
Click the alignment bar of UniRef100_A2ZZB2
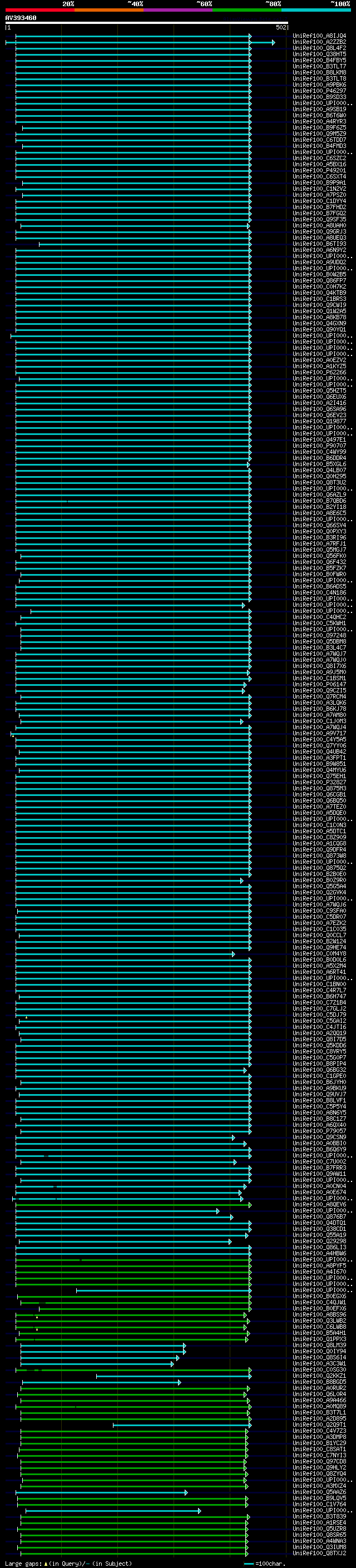tap(140, 42)
